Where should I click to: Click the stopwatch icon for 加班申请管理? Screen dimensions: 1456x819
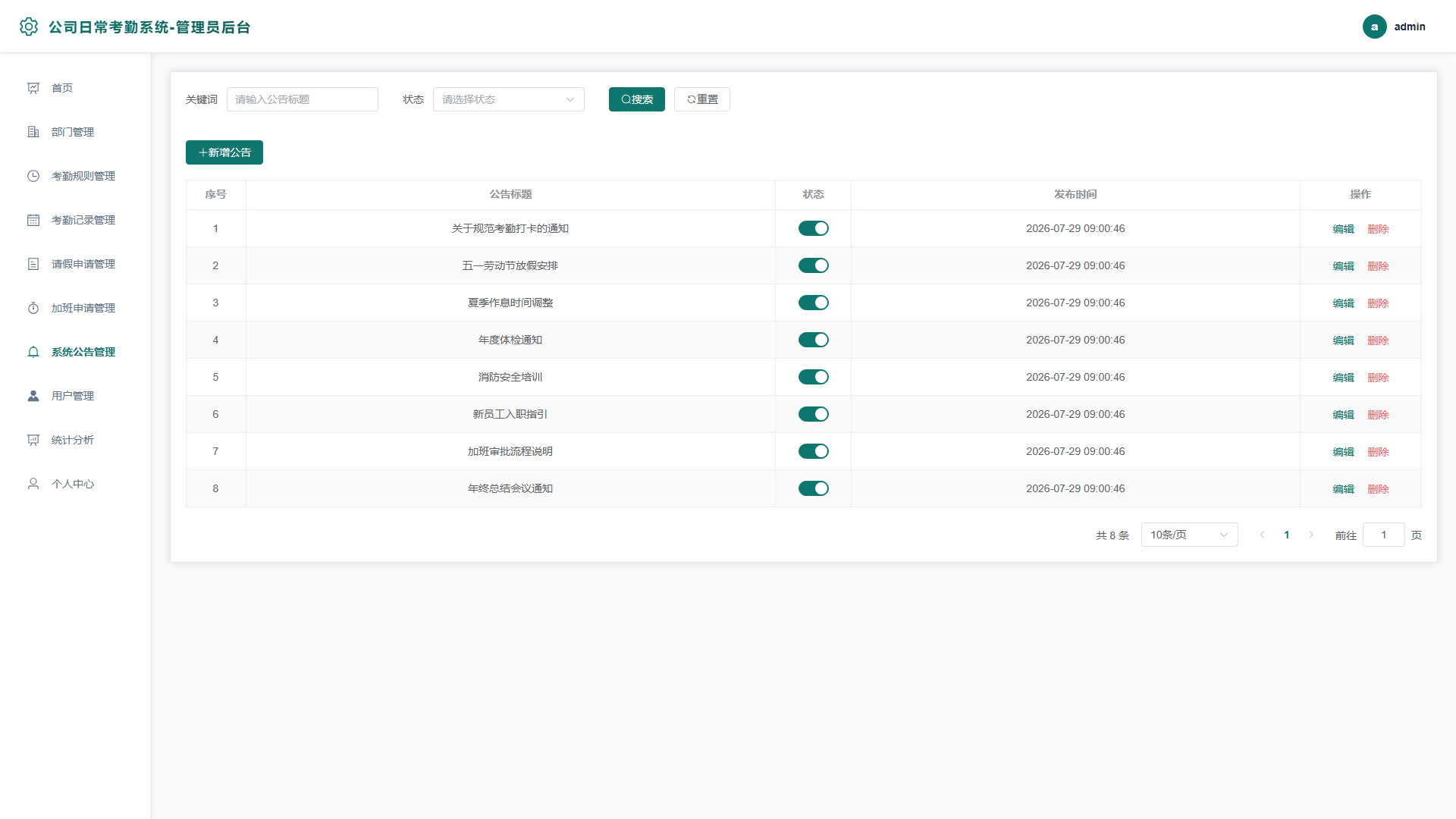click(x=33, y=308)
